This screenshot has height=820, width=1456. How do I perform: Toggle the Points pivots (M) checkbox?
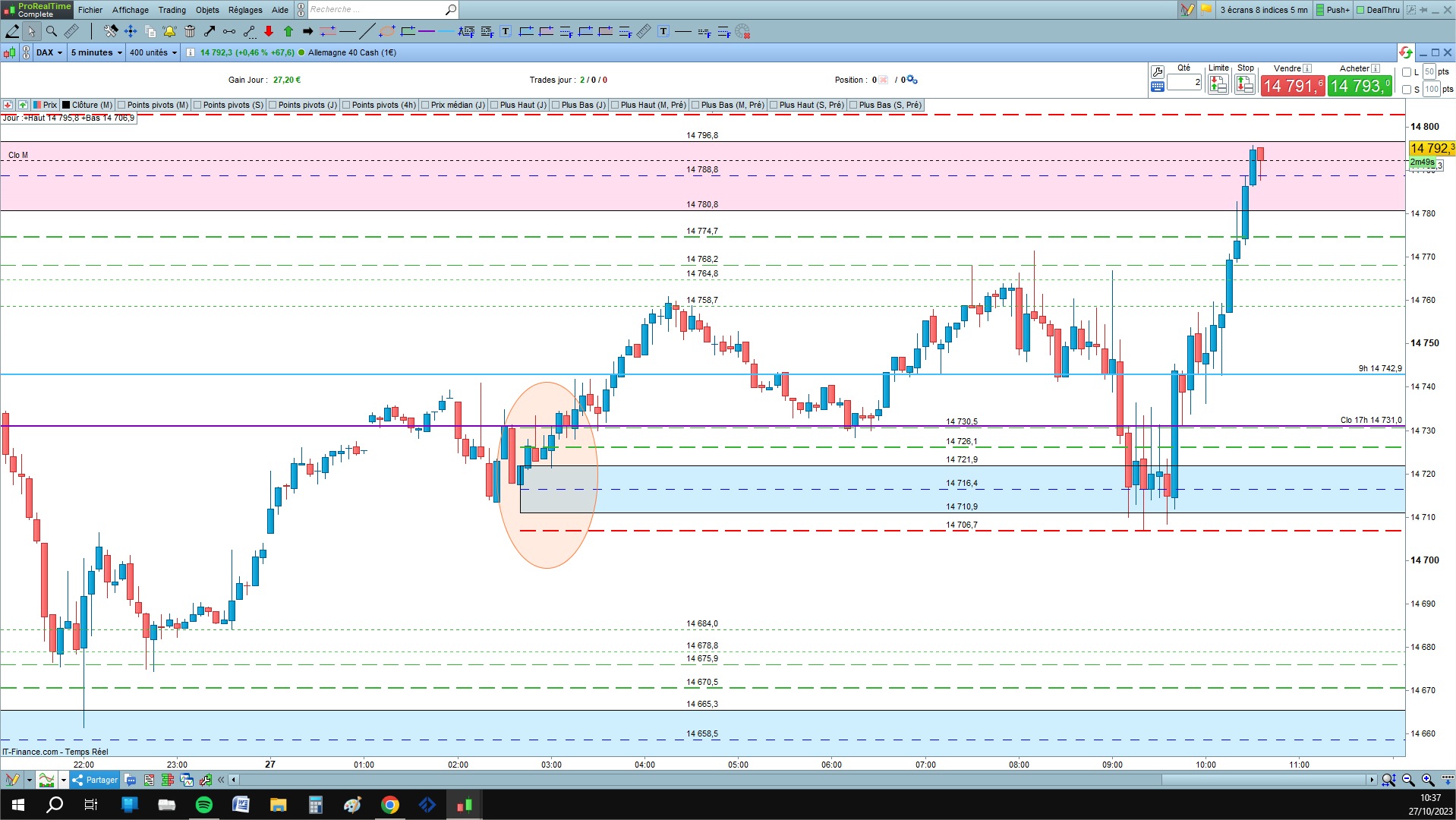pos(121,105)
